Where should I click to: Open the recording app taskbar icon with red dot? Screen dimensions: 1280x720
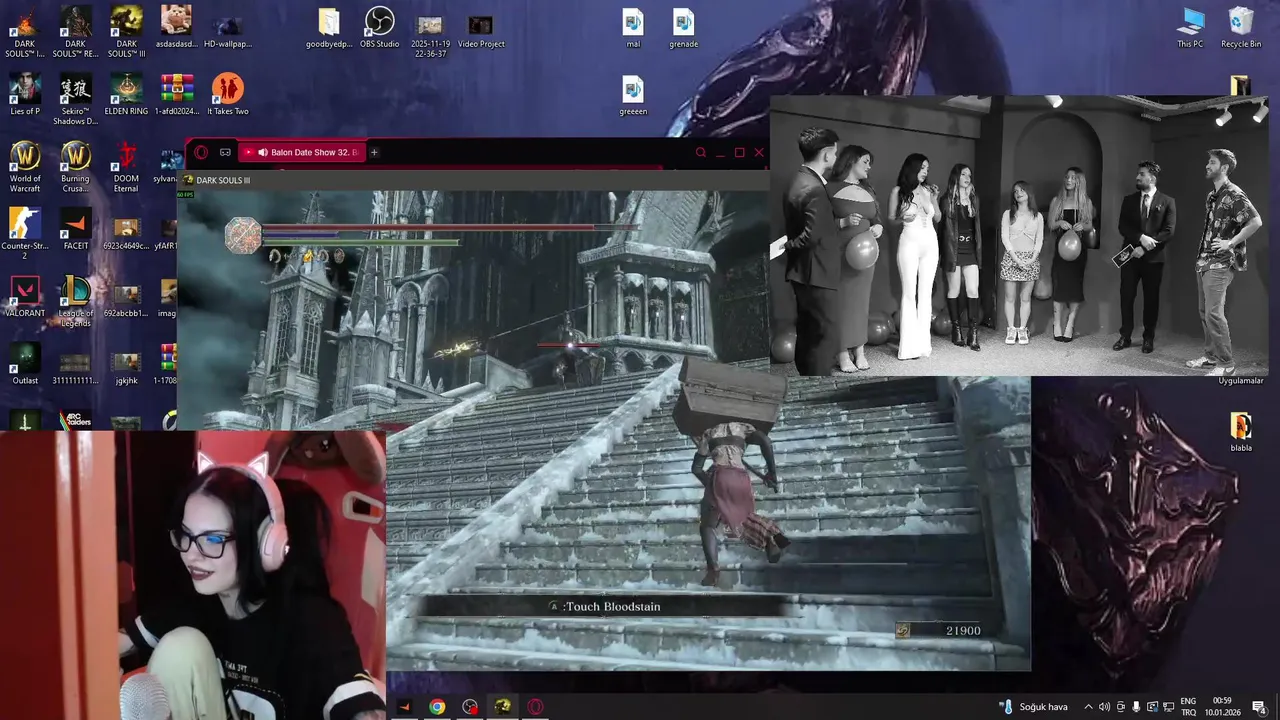470,707
